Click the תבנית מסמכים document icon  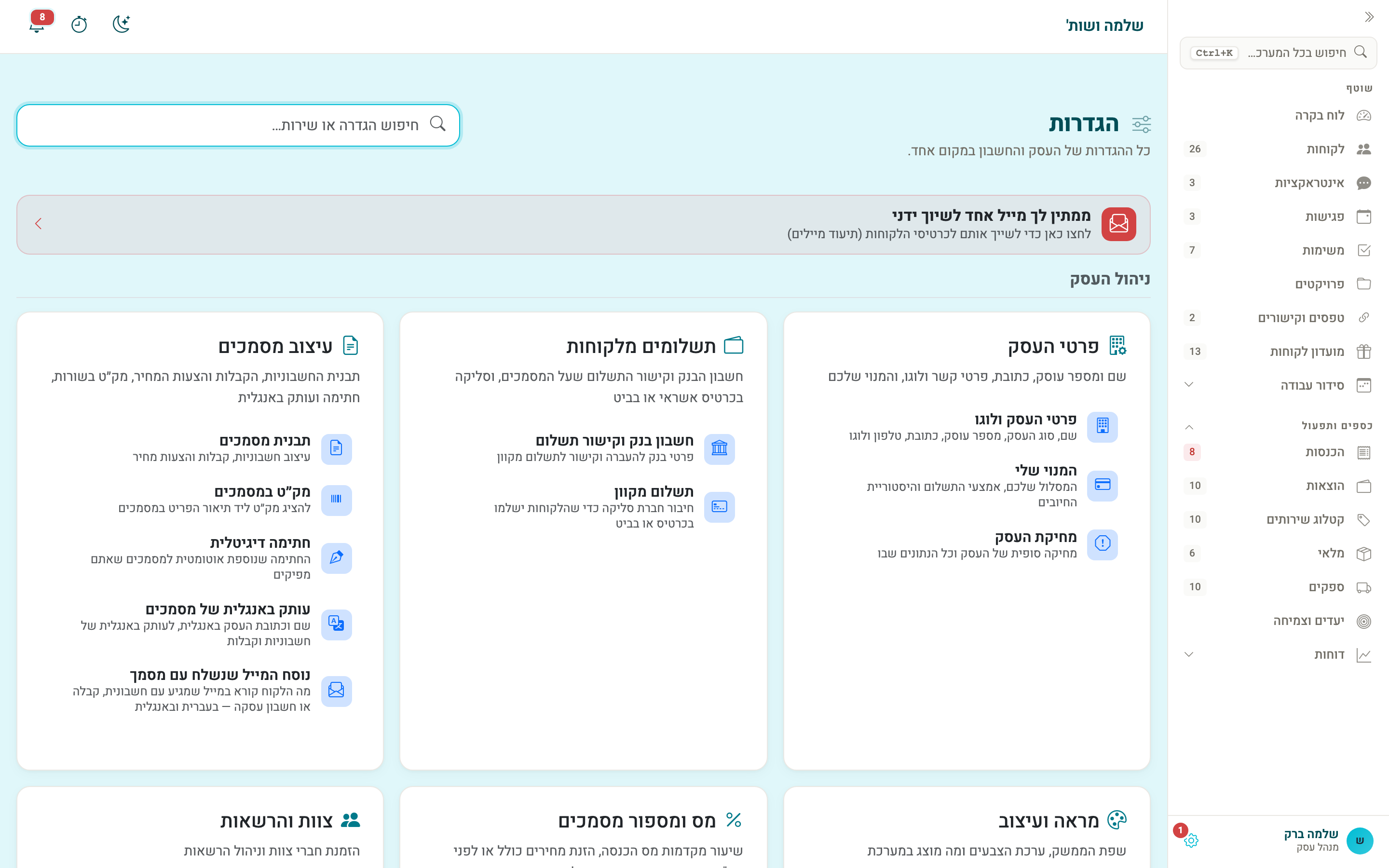[336, 448]
